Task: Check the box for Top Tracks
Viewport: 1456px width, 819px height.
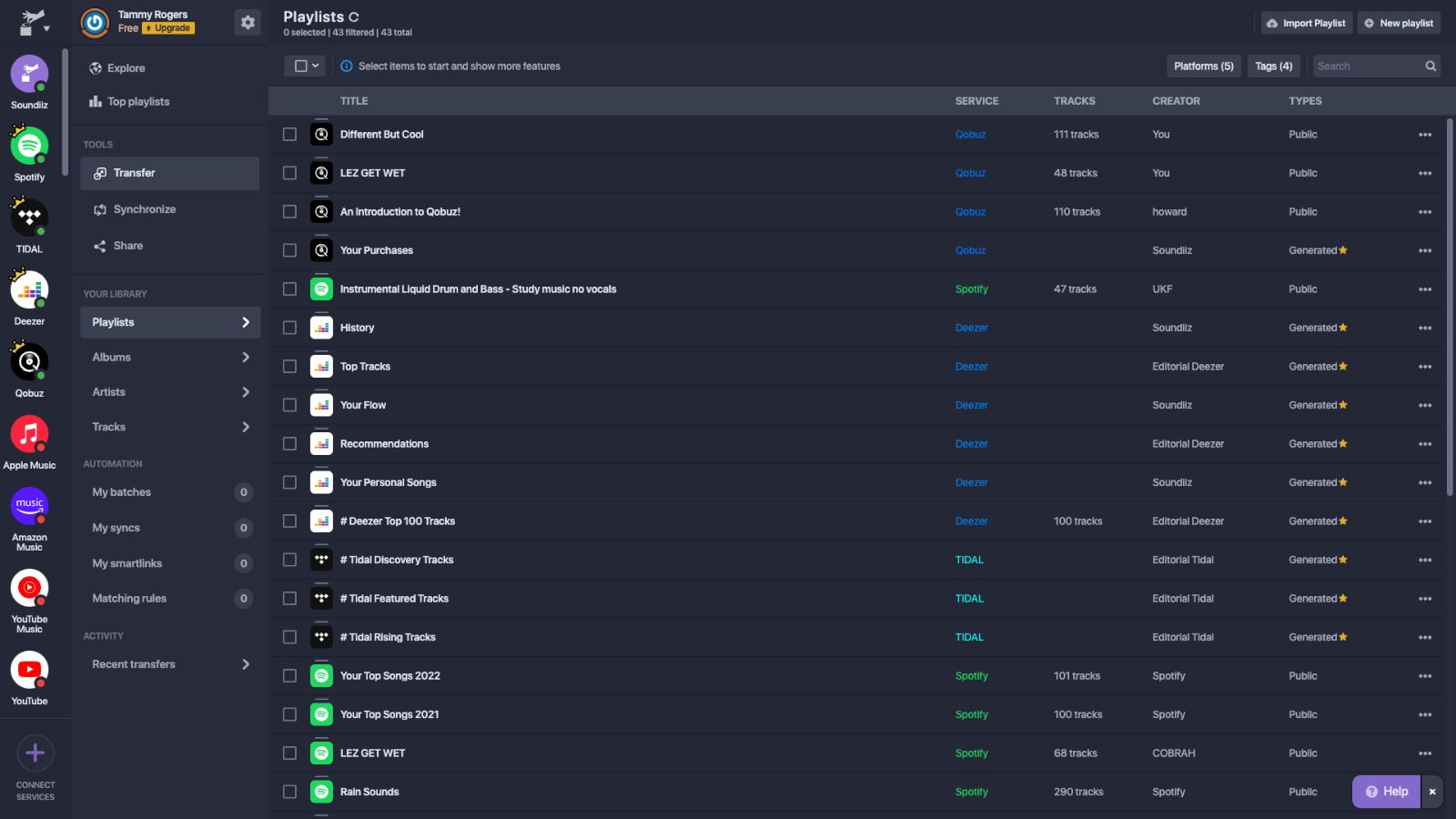Action: [289, 367]
